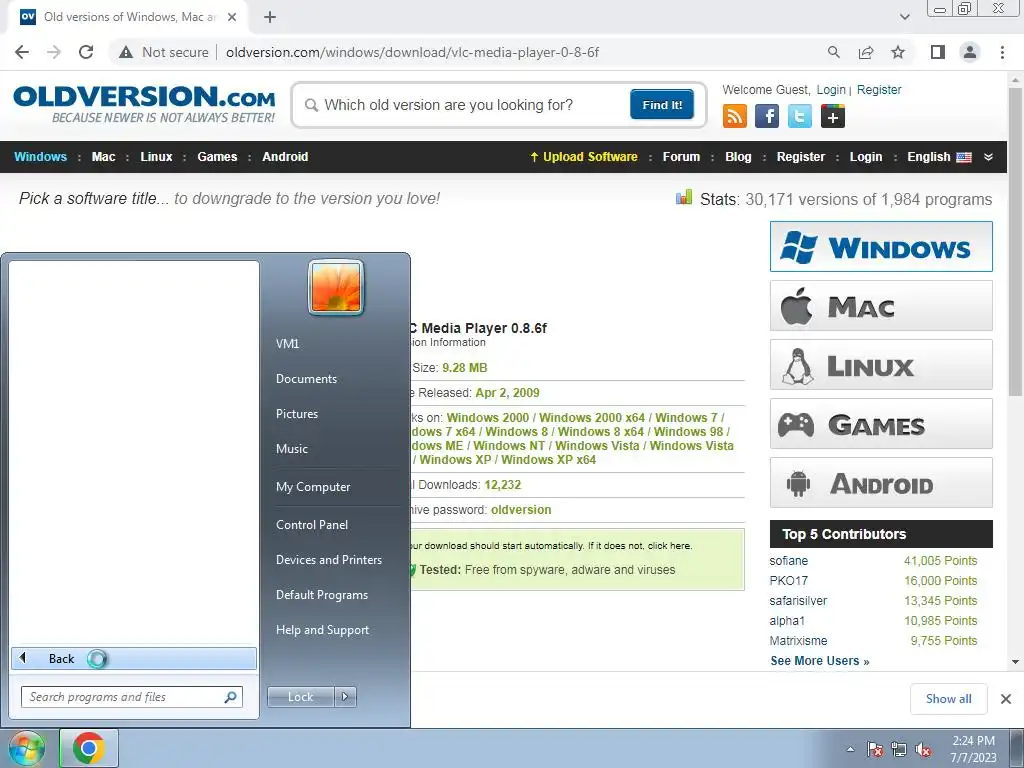This screenshot has width=1024, height=768.
Task: Open the Login link near Welcome Guest
Action: point(831,89)
